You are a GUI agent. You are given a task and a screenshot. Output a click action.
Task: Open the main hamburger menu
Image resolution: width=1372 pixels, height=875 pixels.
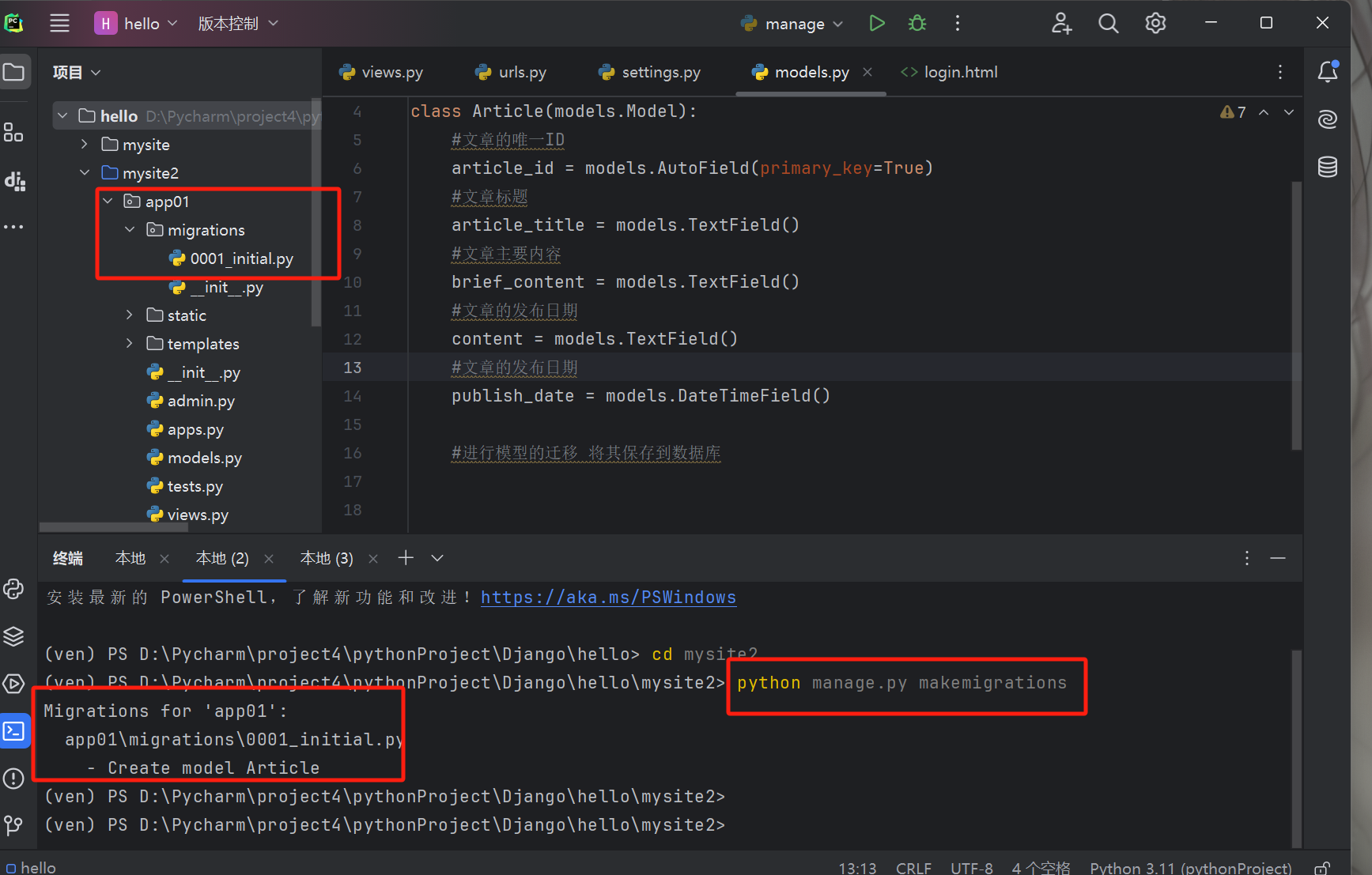59,24
